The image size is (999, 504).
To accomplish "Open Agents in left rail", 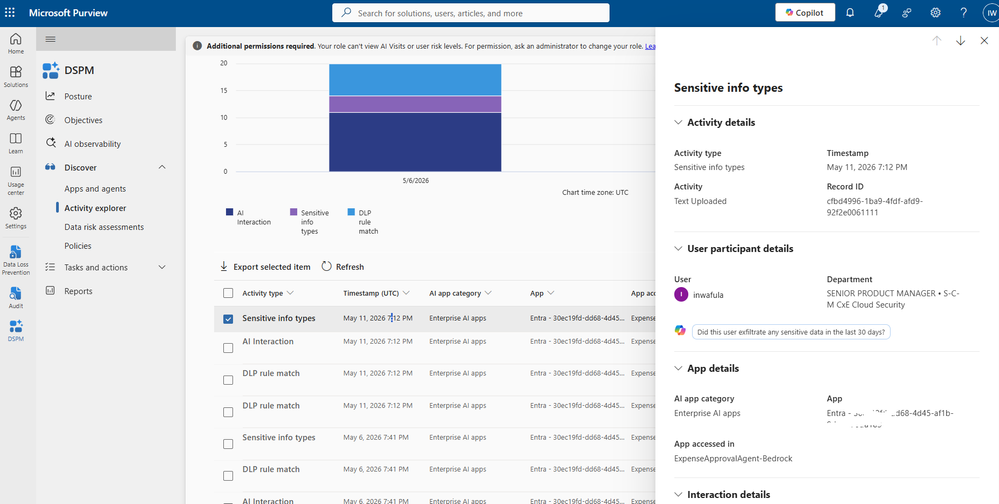I will [16, 110].
